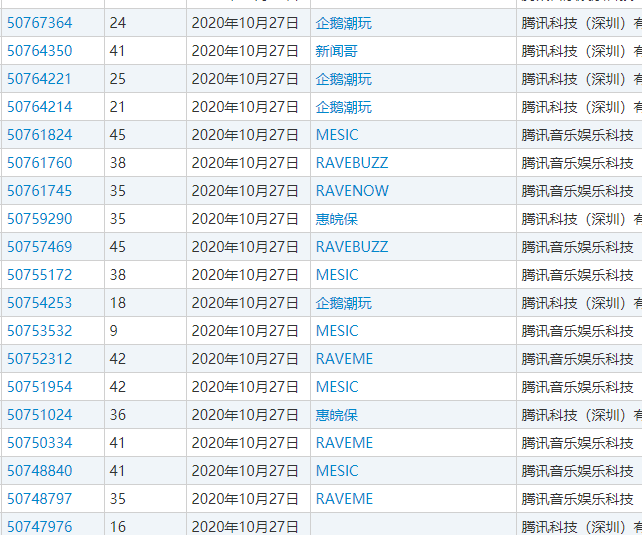642x535 pixels.
Task: Select class 41 cell in row 50764350
Action: point(145,51)
